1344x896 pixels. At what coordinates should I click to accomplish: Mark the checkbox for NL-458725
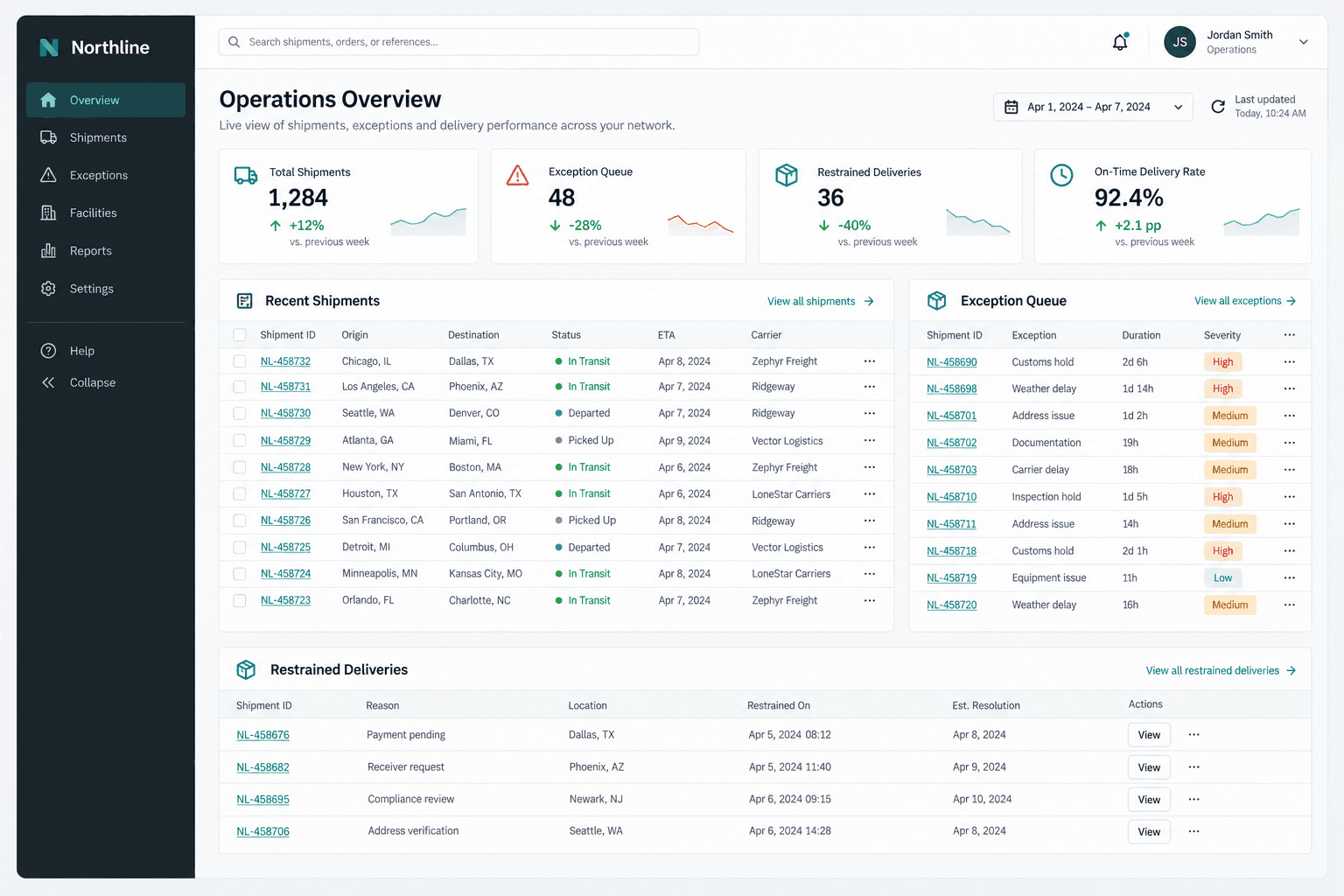(x=240, y=548)
